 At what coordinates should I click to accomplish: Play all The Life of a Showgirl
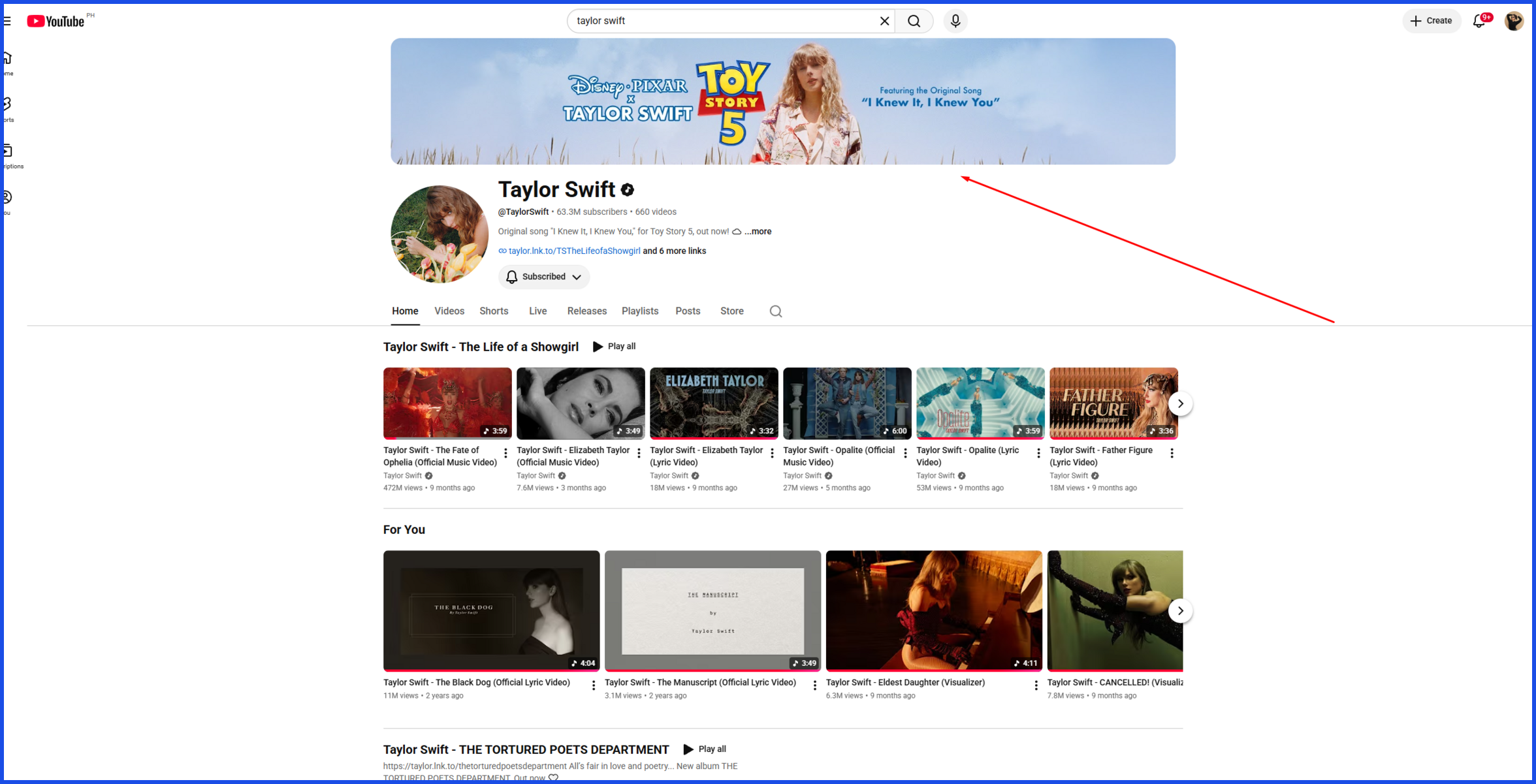614,347
